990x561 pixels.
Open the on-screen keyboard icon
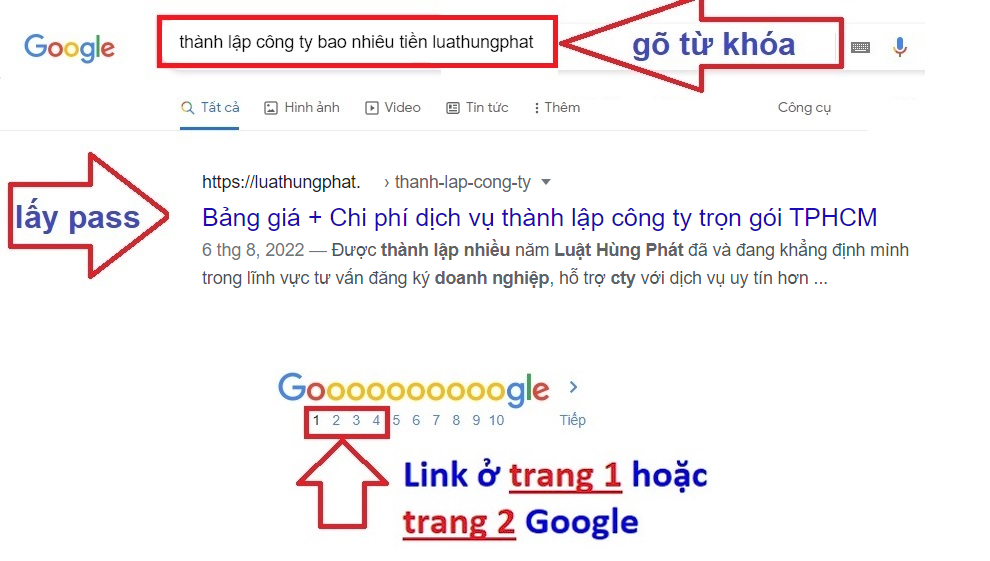[x=860, y=47]
